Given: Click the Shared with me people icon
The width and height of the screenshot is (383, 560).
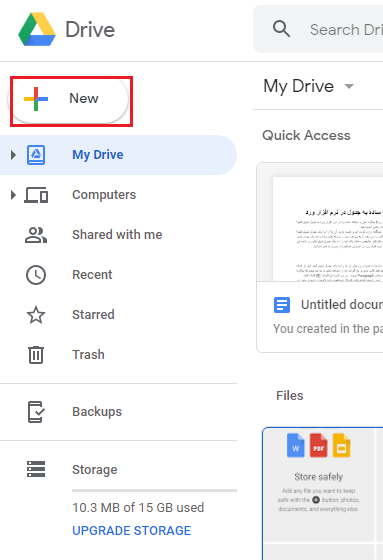Looking at the screenshot, I should coord(36,235).
